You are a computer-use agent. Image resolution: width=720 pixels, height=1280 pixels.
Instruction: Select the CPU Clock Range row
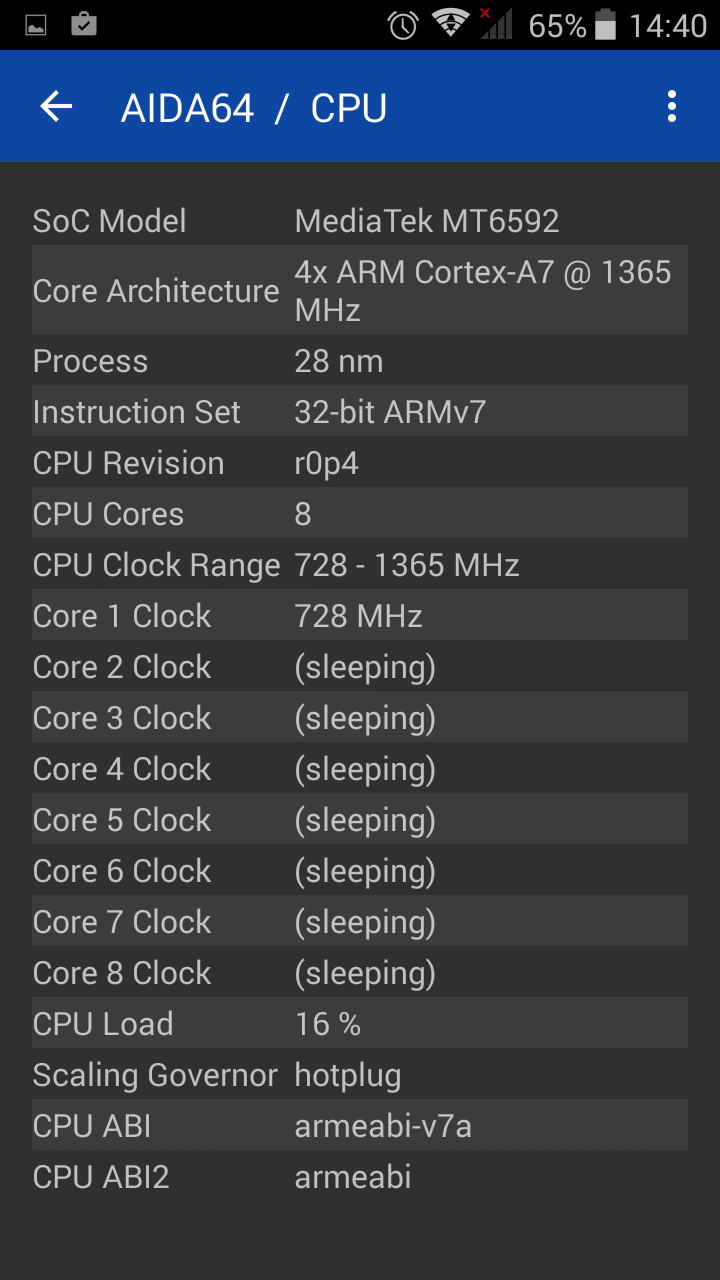click(x=359, y=565)
